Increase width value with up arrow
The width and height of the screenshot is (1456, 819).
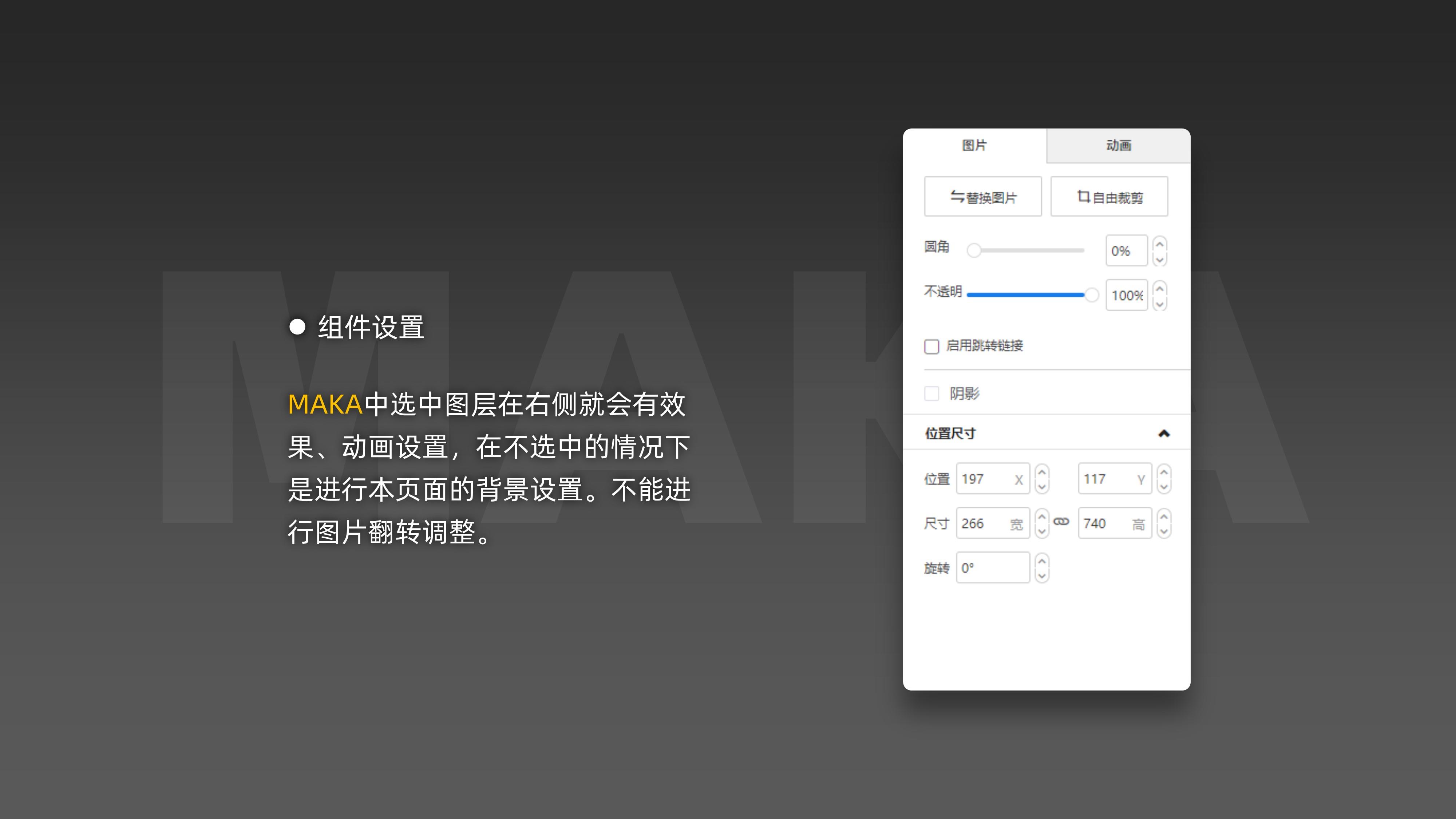coord(1042,517)
